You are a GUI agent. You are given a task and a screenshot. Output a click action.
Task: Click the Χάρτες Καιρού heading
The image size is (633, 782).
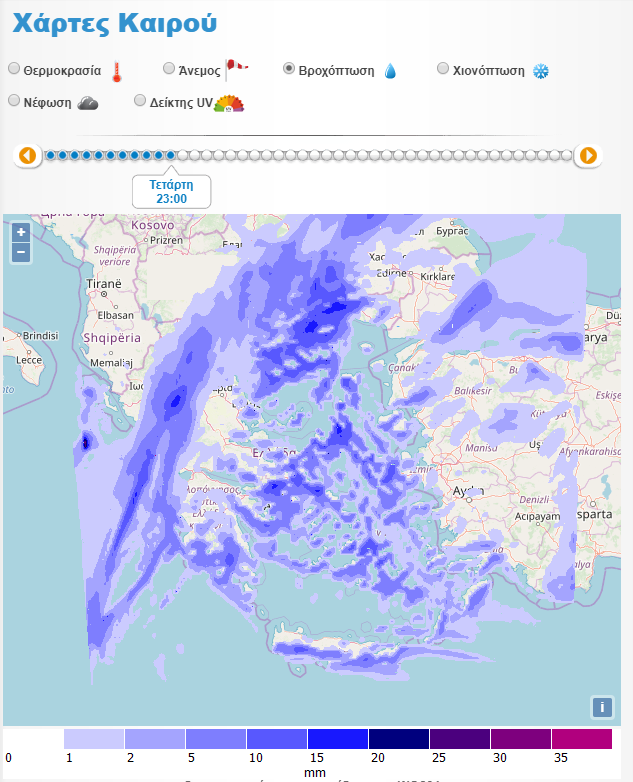coord(115,23)
